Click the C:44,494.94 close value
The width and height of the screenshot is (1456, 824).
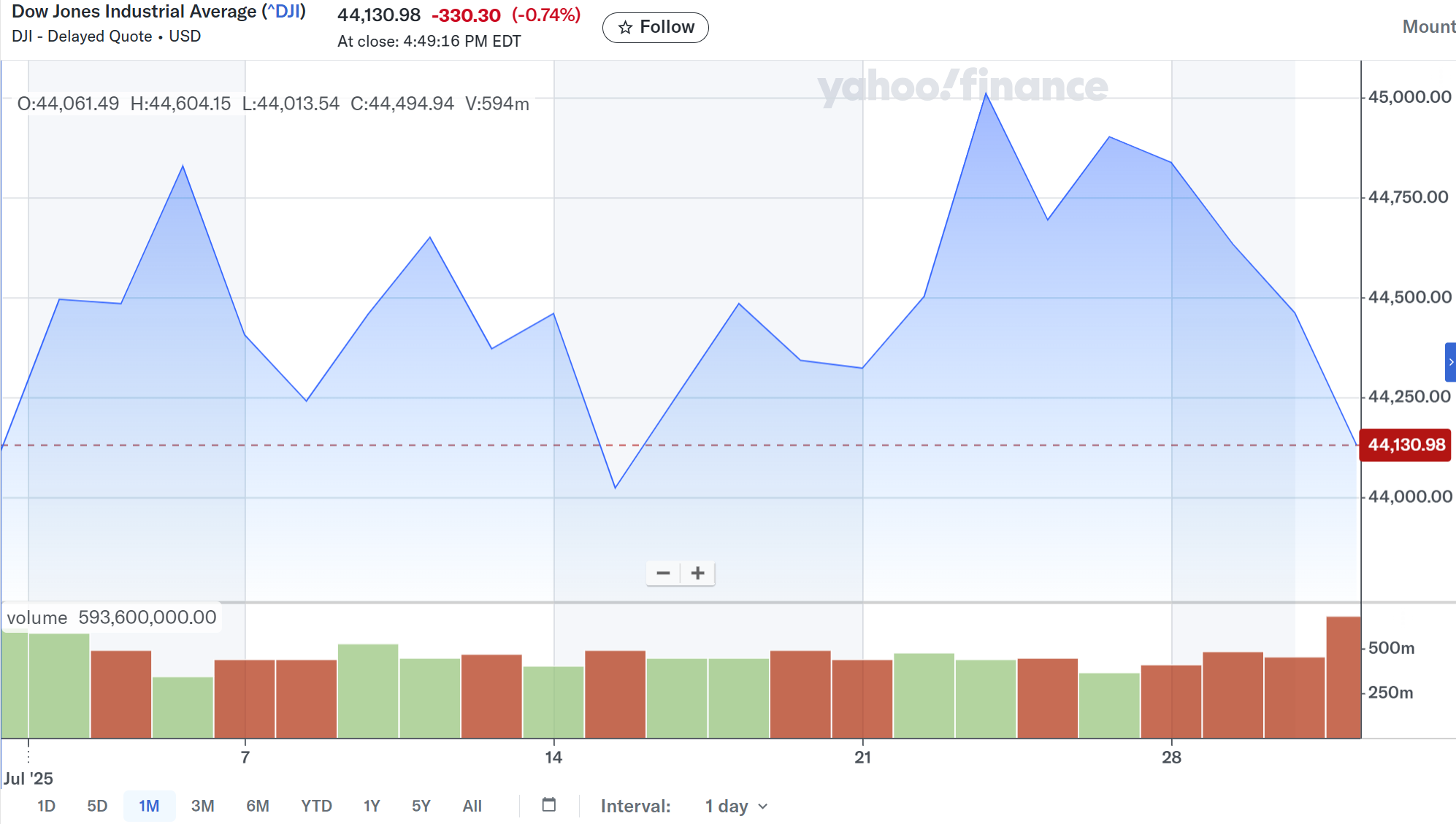402,104
